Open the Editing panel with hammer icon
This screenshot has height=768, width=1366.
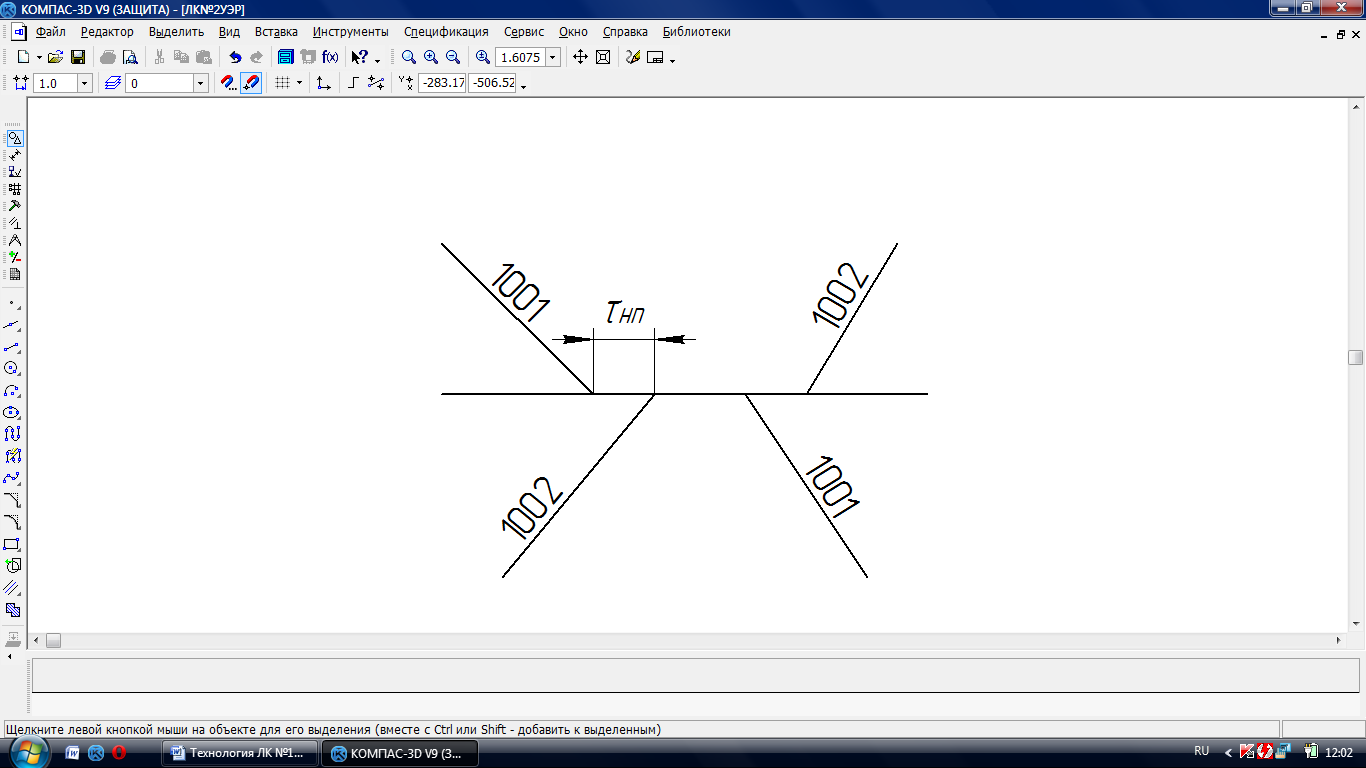coord(14,206)
